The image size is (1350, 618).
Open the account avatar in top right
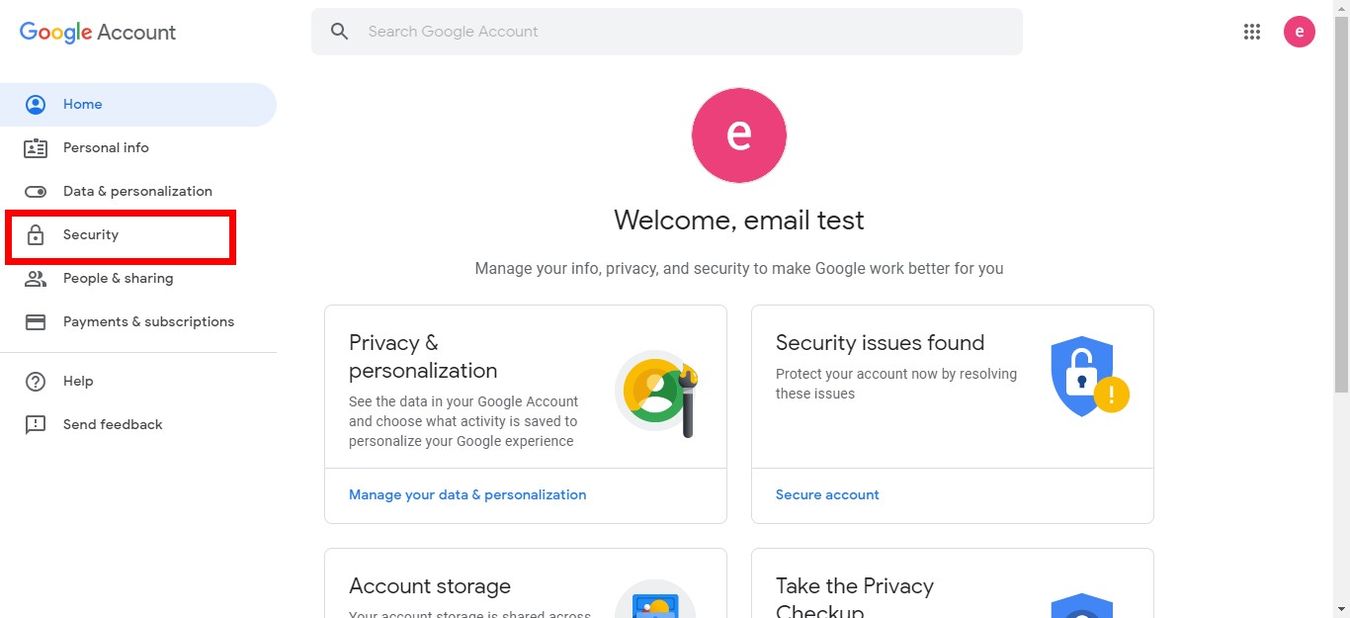1299,32
